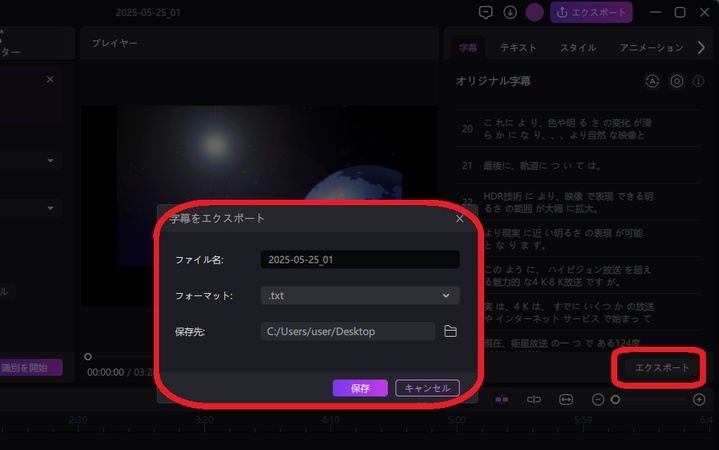Open the messages icon in title bar
The image size is (719, 450).
[486, 12]
